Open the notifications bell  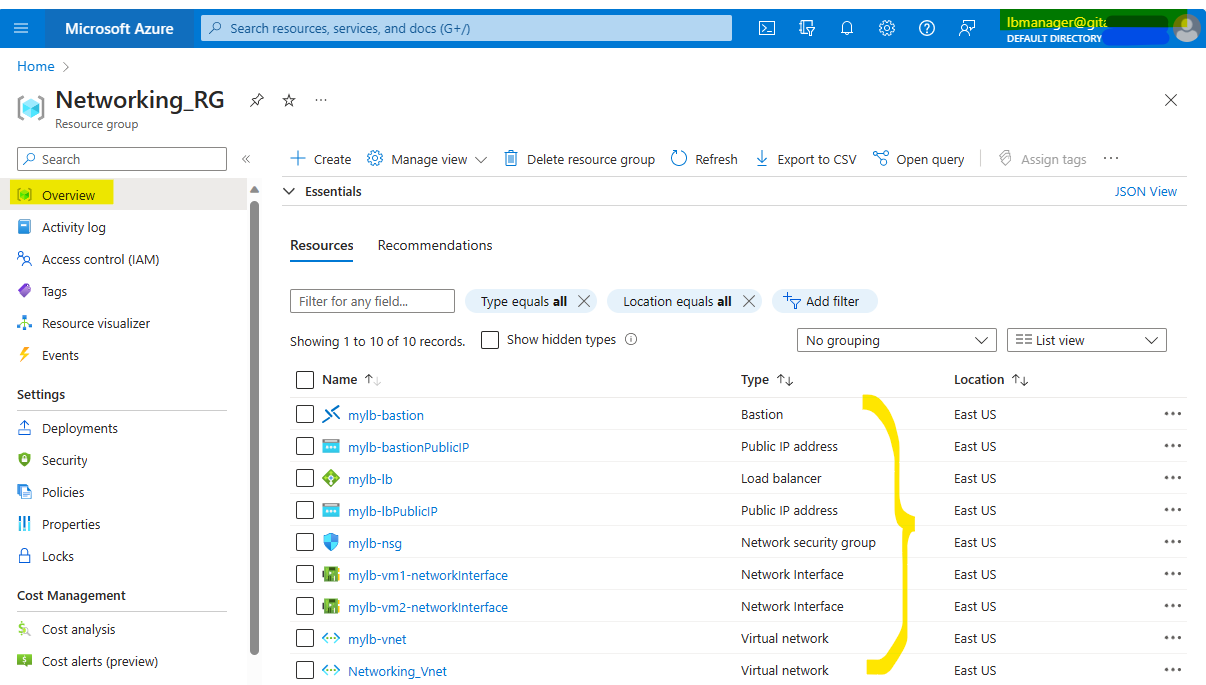pyautogui.click(x=847, y=28)
